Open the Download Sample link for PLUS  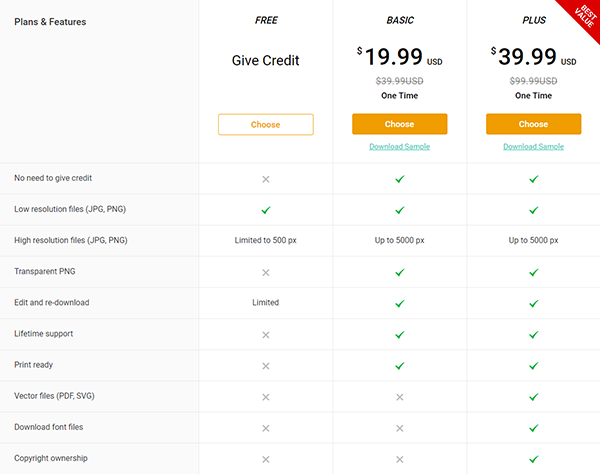pos(533,147)
